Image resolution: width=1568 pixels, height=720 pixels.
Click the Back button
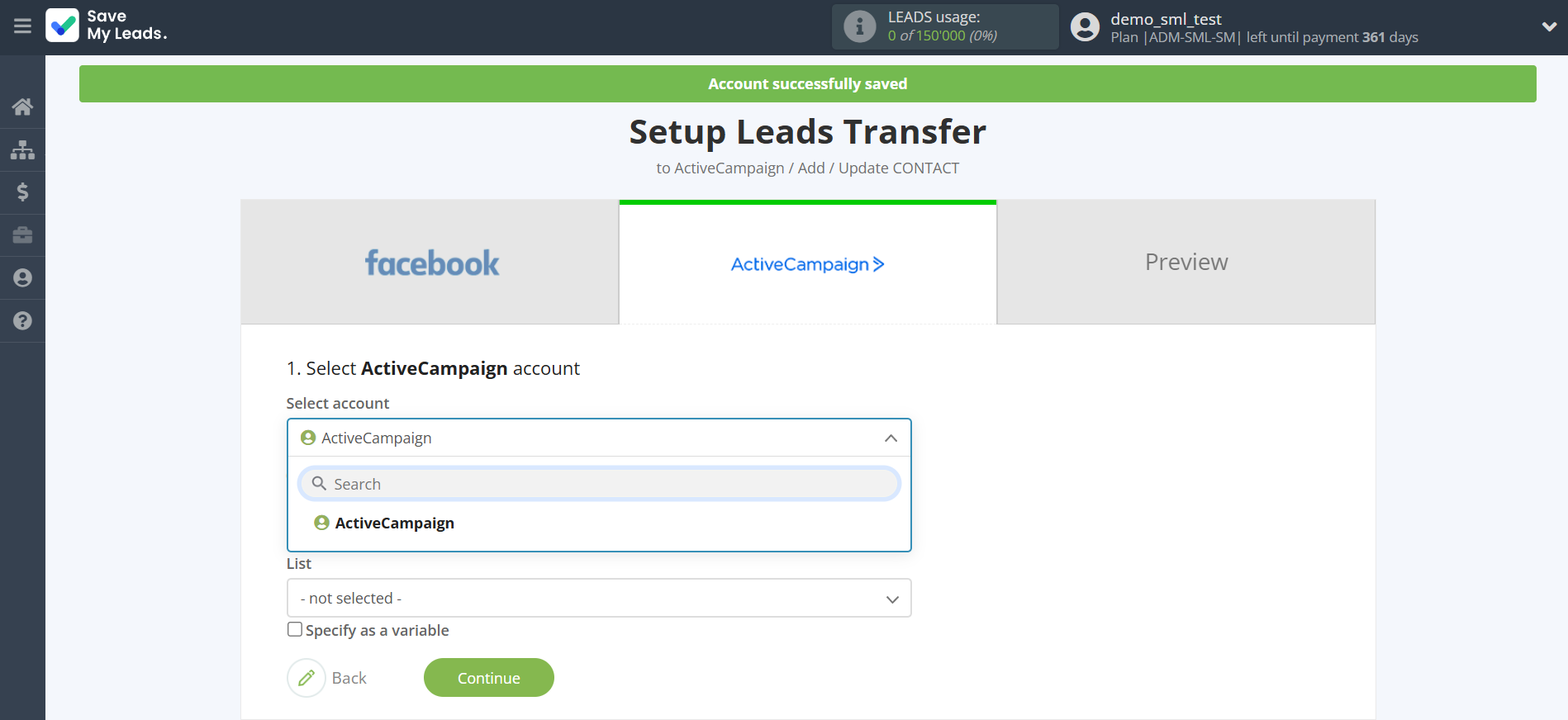pos(329,678)
